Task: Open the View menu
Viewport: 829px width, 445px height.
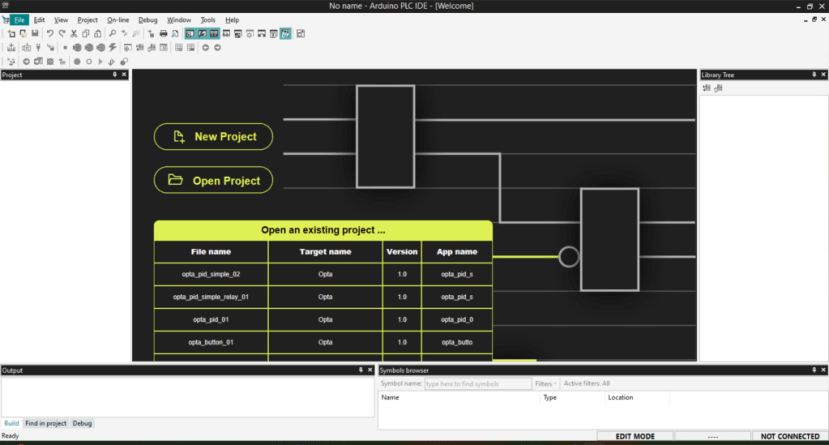Action: (x=61, y=20)
